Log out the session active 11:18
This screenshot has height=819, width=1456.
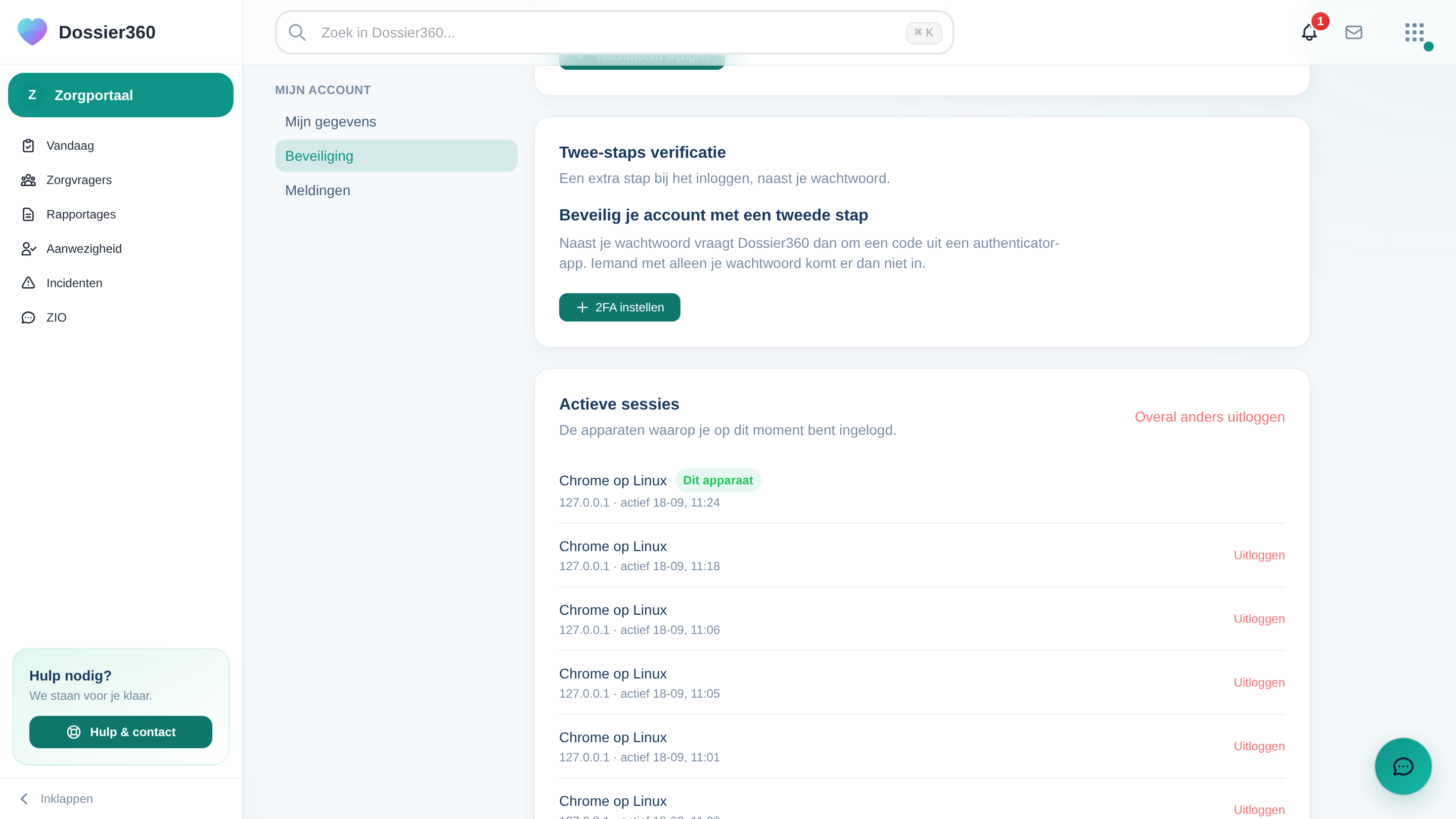1259,555
